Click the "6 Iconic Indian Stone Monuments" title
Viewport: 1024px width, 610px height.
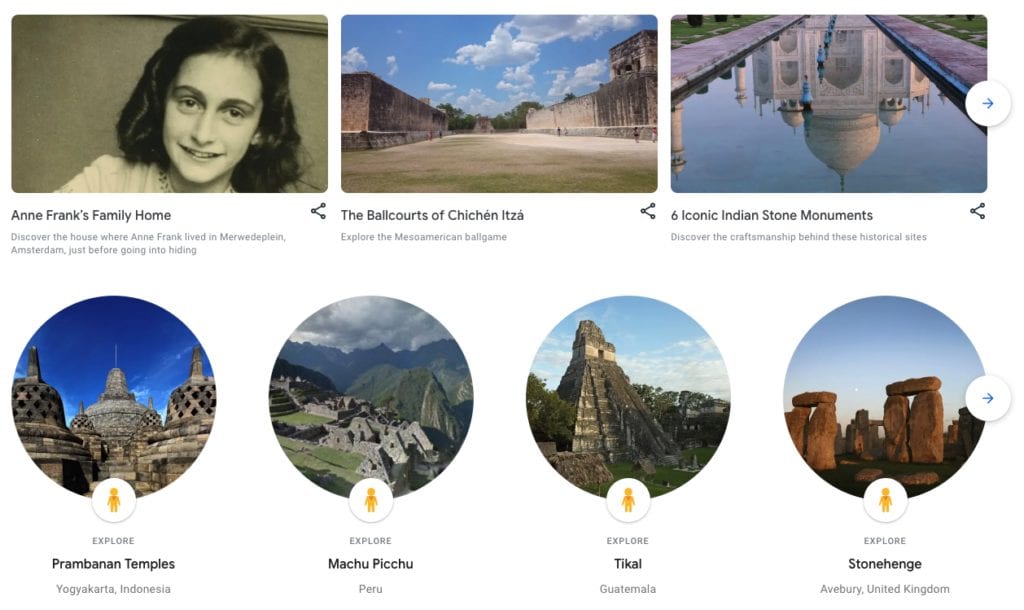point(771,215)
